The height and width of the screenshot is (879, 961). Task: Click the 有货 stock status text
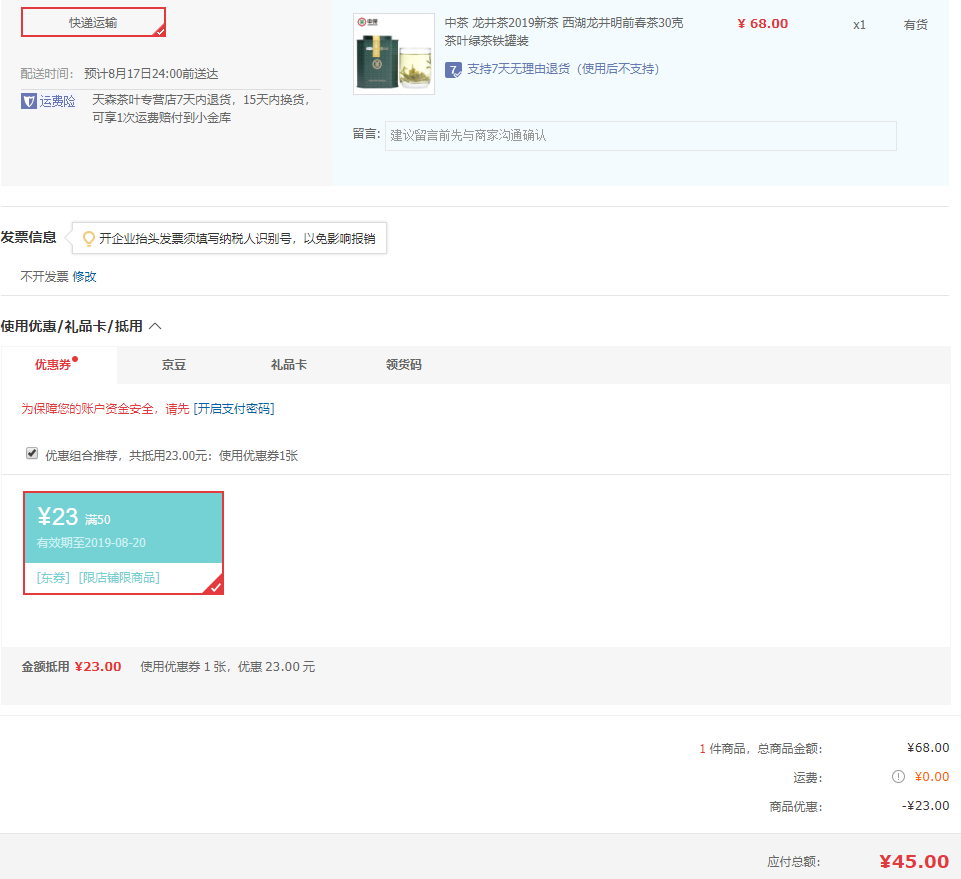point(915,25)
